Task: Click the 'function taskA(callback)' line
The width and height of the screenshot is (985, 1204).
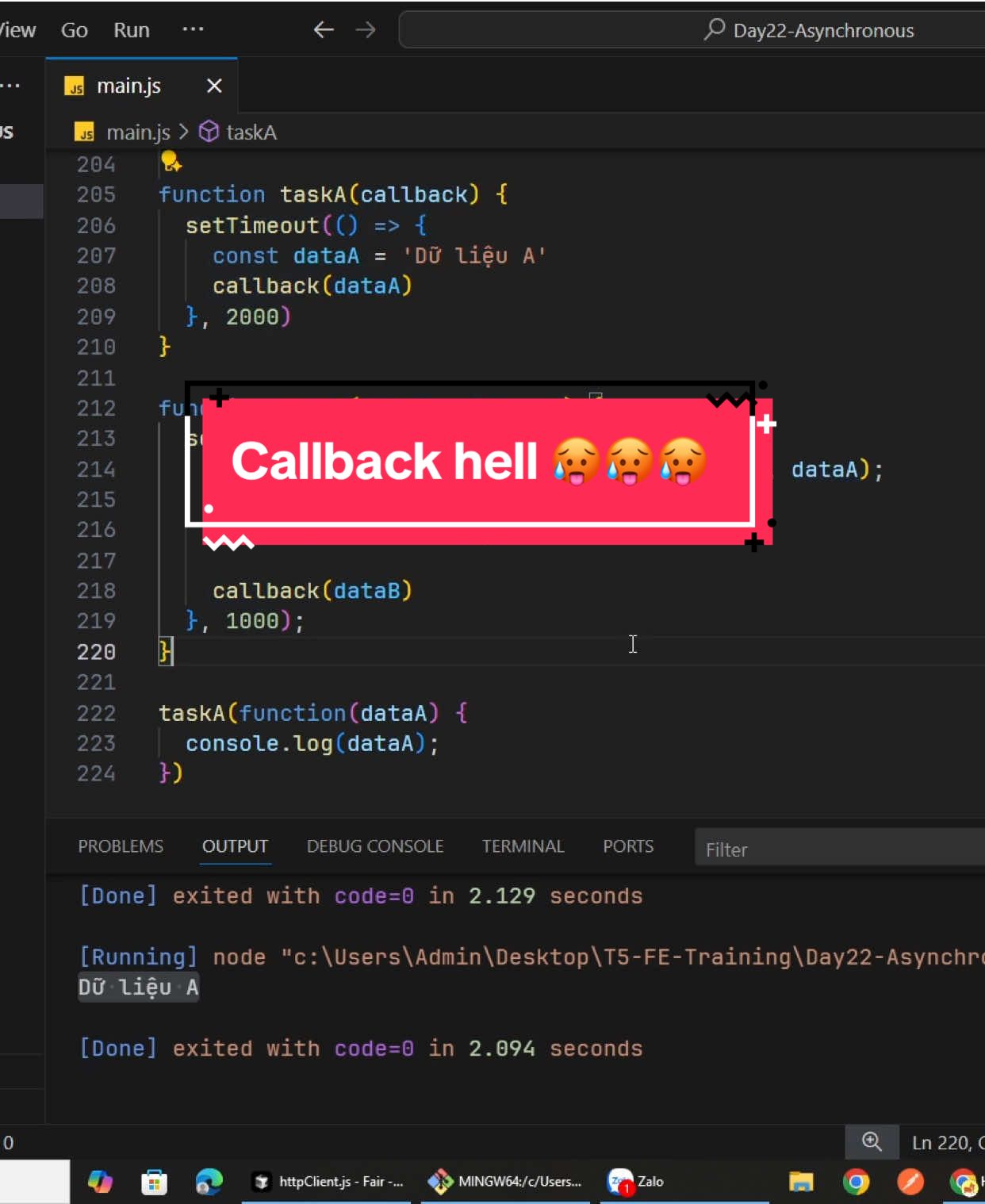Action: pyautogui.click(x=333, y=194)
